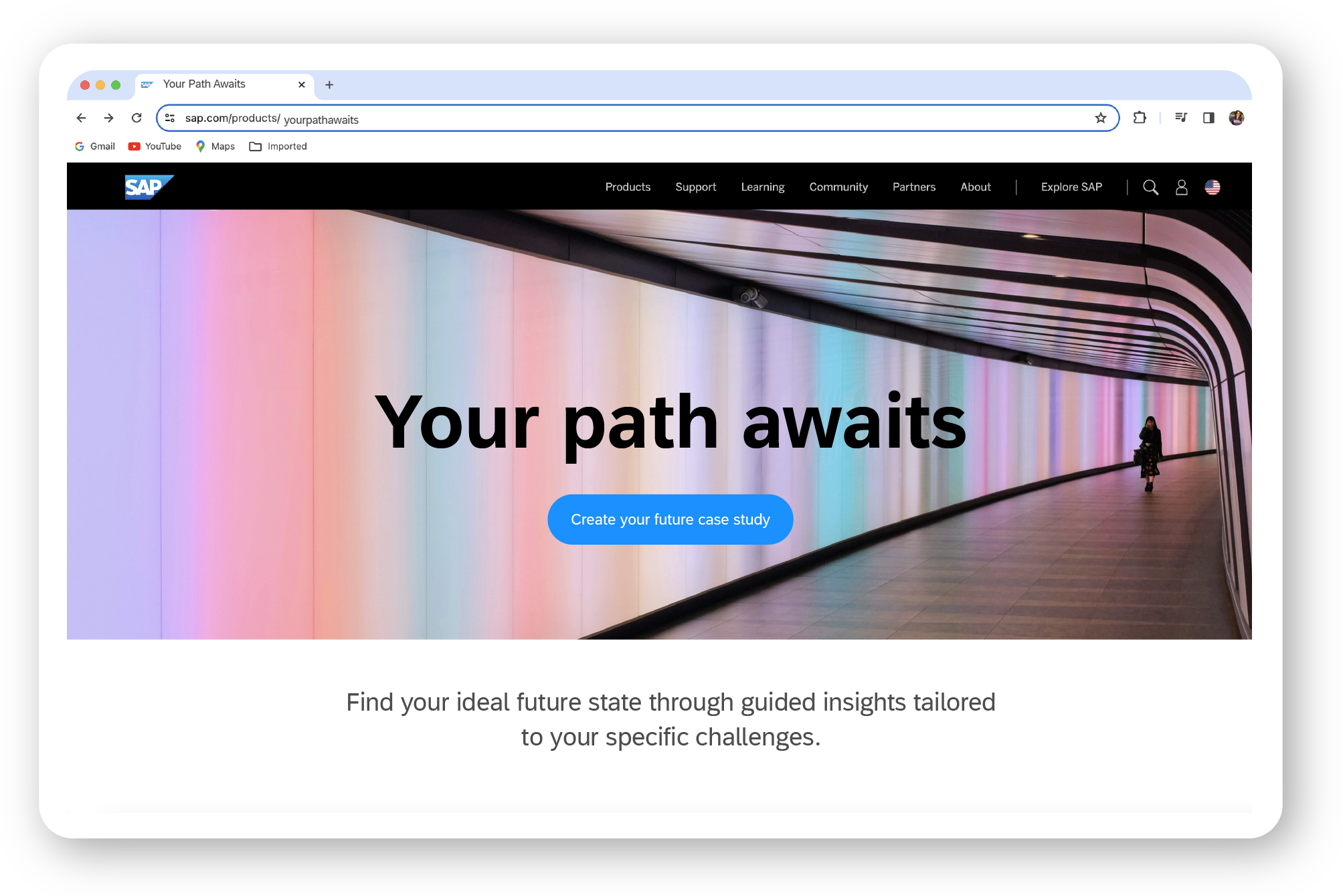
Task: Click Create your future case study
Action: (x=670, y=519)
